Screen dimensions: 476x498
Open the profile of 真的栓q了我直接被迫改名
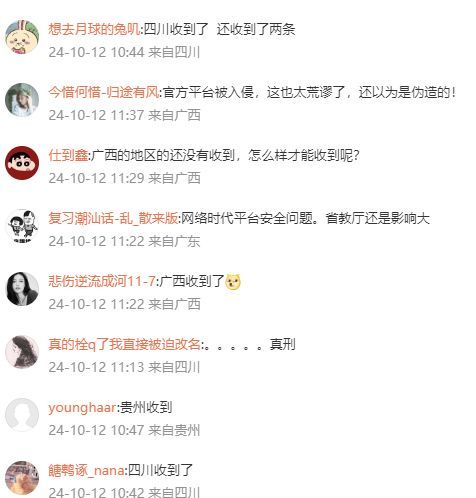tap(125, 344)
